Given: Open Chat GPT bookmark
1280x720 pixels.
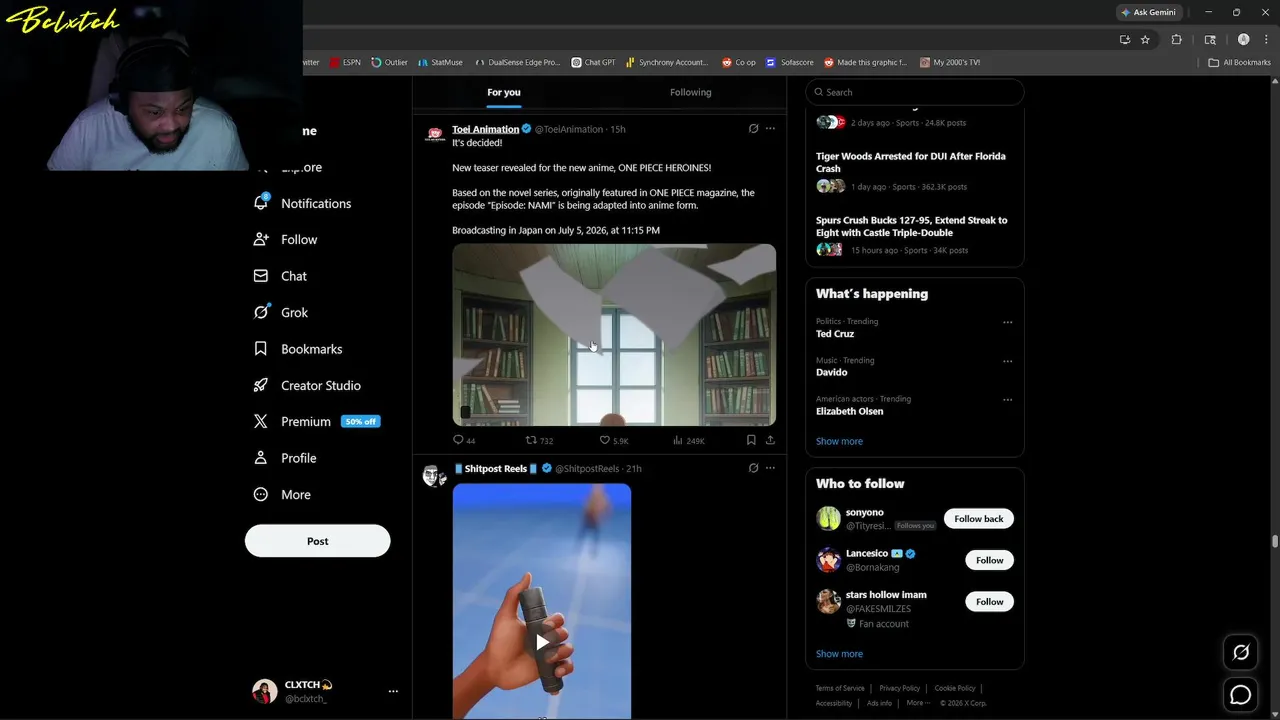Looking at the screenshot, I should tap(593, 62).
